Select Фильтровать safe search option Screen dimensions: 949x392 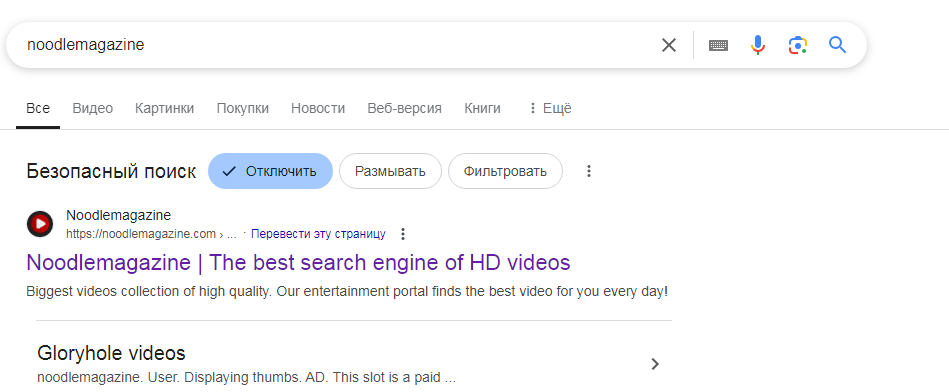coord(505,171)
